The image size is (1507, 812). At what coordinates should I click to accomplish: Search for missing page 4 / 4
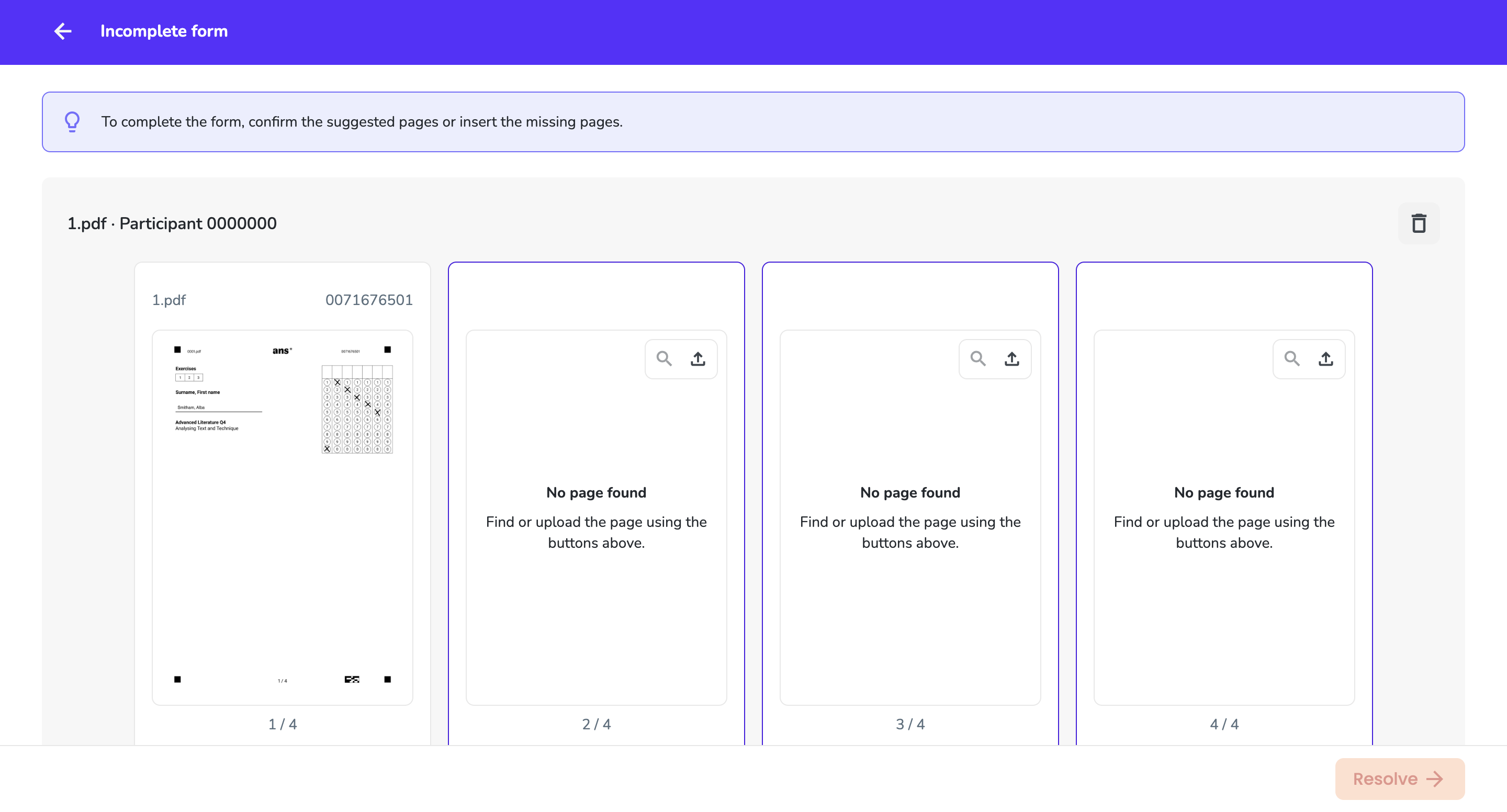(1292, 358)
